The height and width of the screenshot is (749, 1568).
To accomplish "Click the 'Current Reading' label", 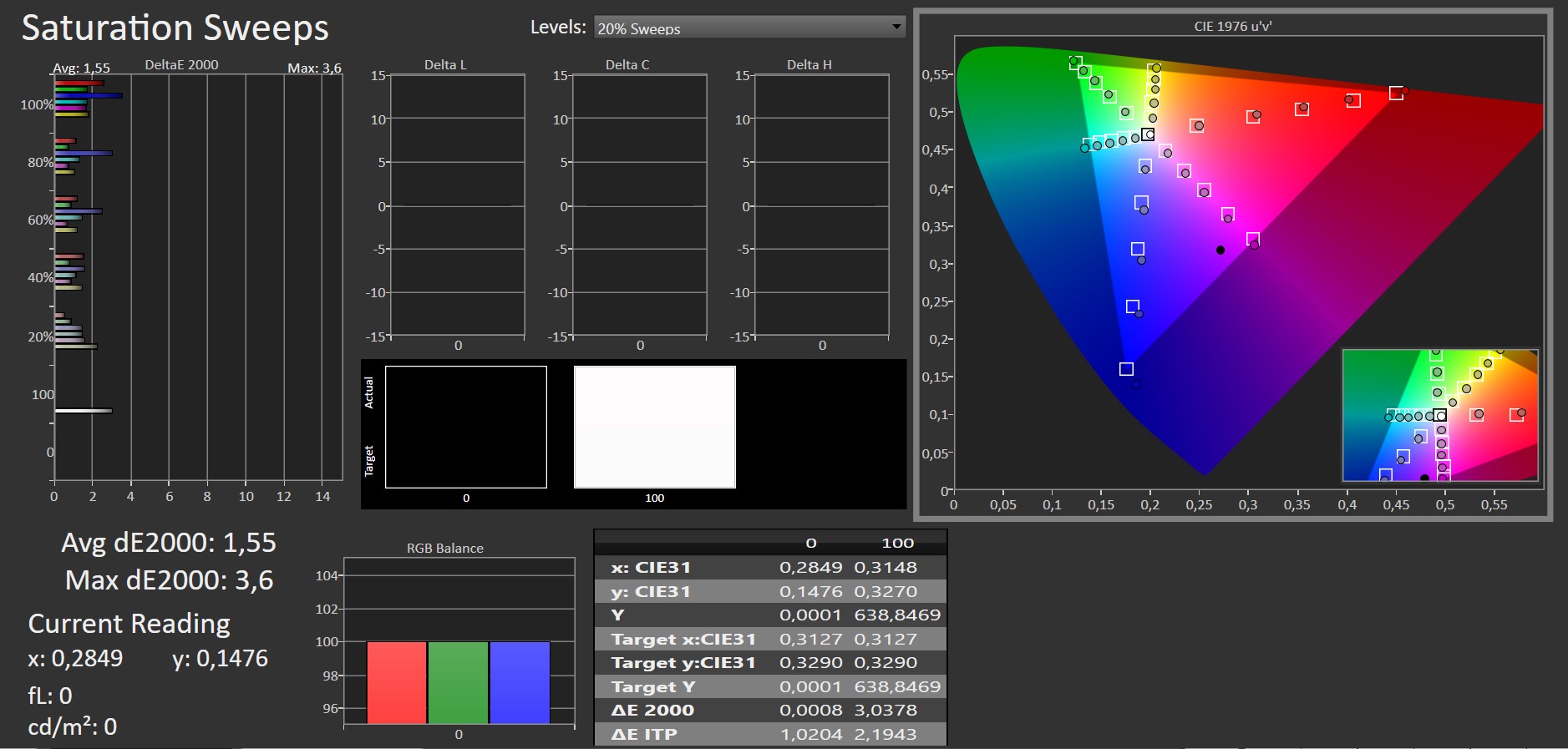I will [129, 624].
